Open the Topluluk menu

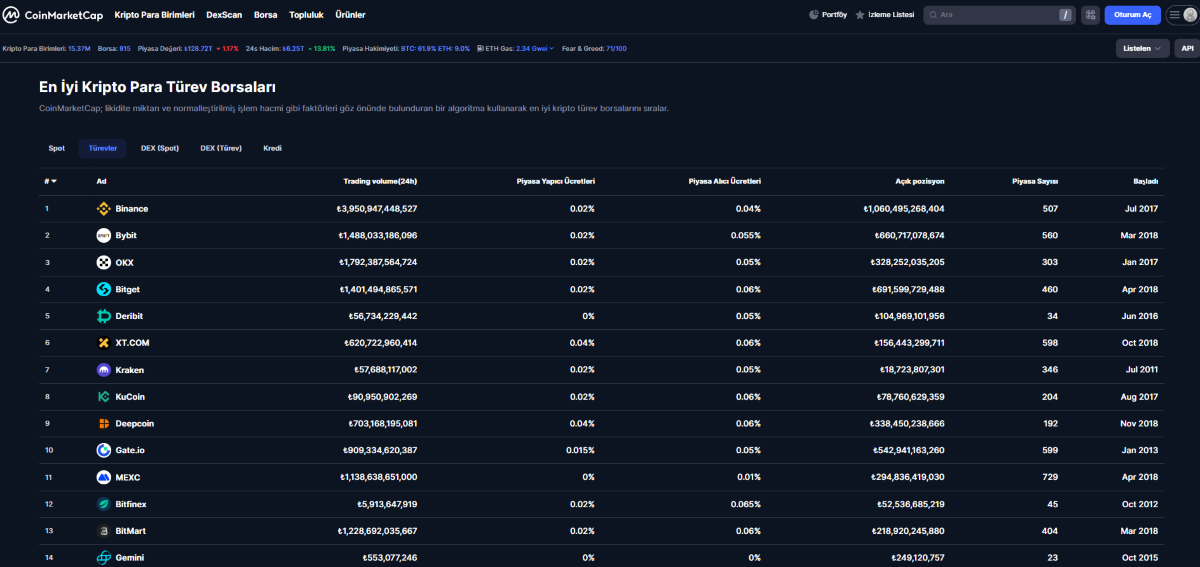(306, 15)
